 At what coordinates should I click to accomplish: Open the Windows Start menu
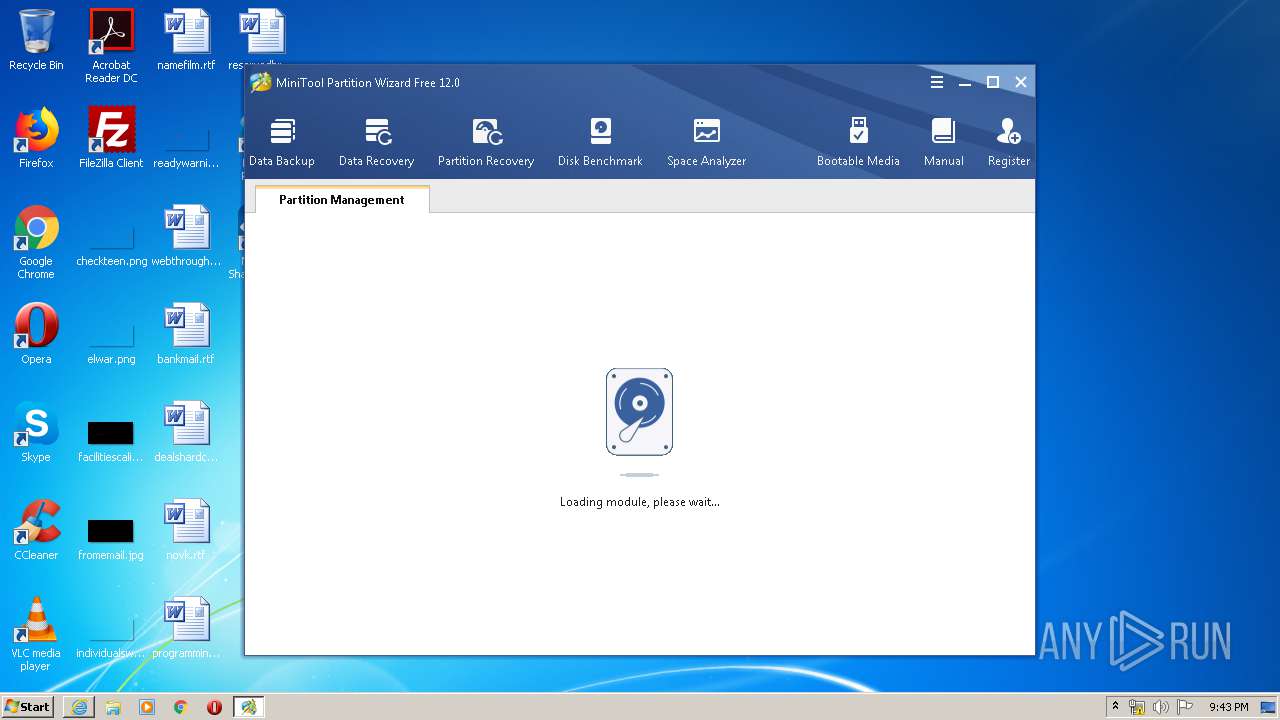[27, 706]
